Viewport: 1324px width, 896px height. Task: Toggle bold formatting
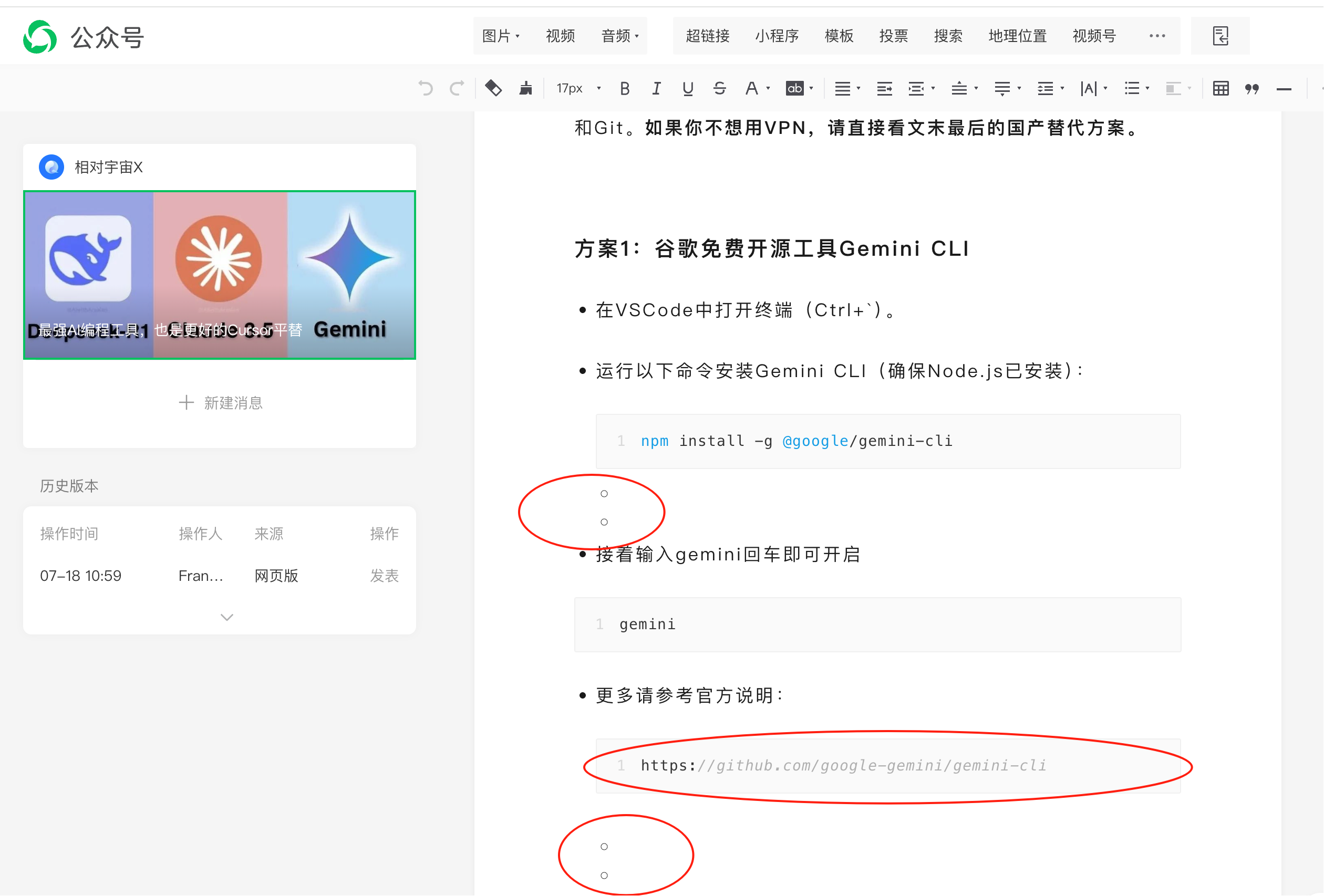pyautogui.click(x=625, y=88)
